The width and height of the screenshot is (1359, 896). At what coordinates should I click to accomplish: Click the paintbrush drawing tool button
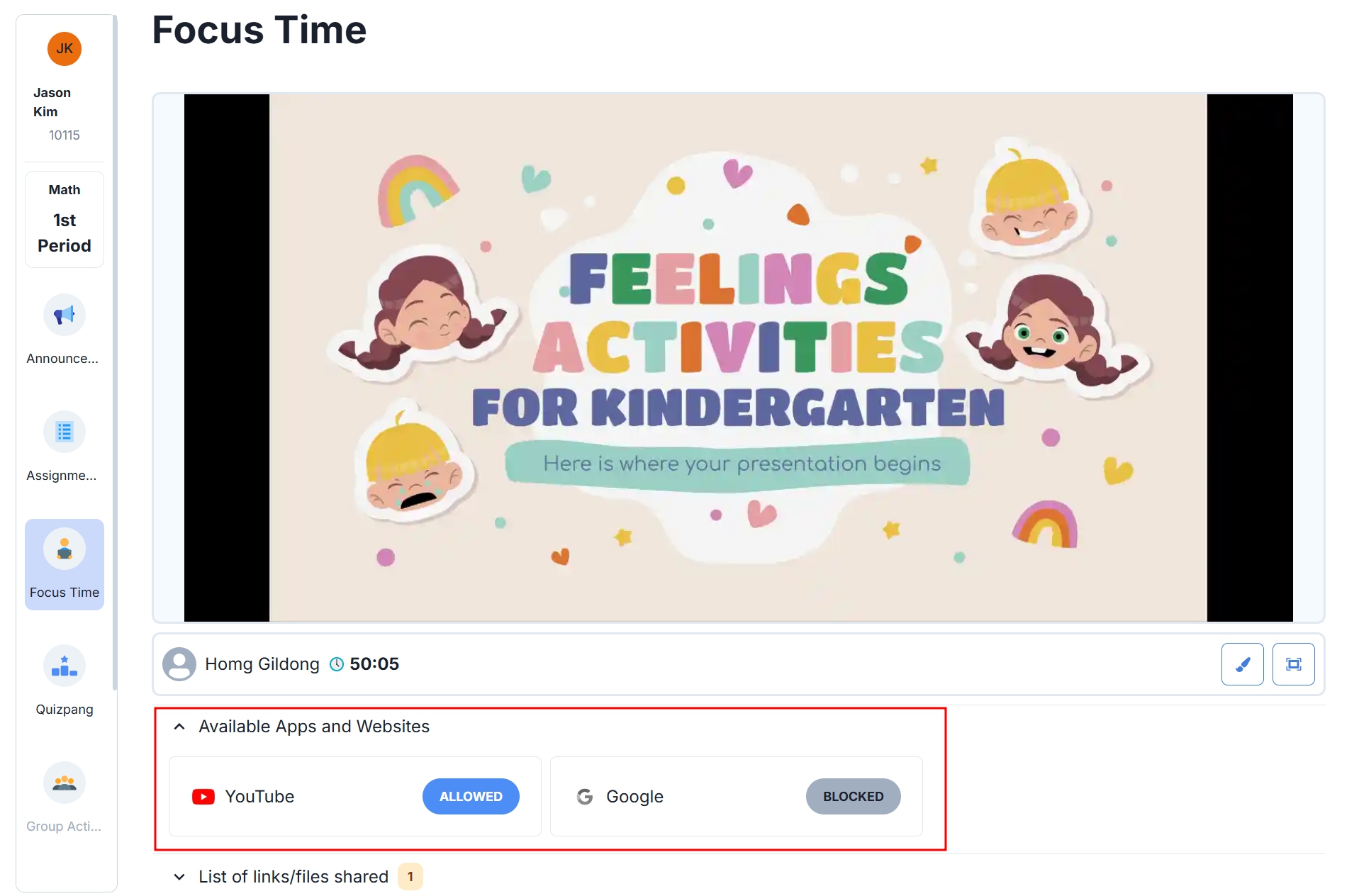coord(1242,664)
